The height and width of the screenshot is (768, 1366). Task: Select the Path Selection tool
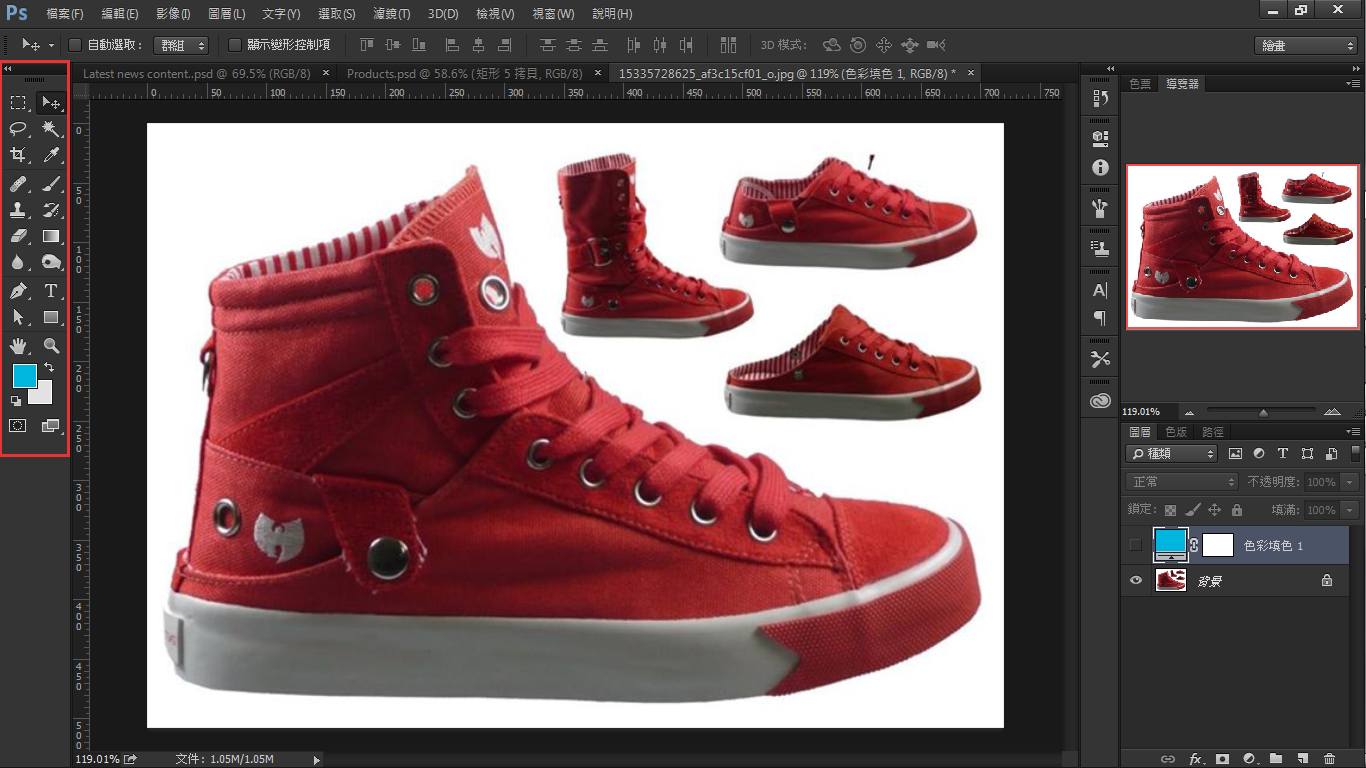[18, 317]
